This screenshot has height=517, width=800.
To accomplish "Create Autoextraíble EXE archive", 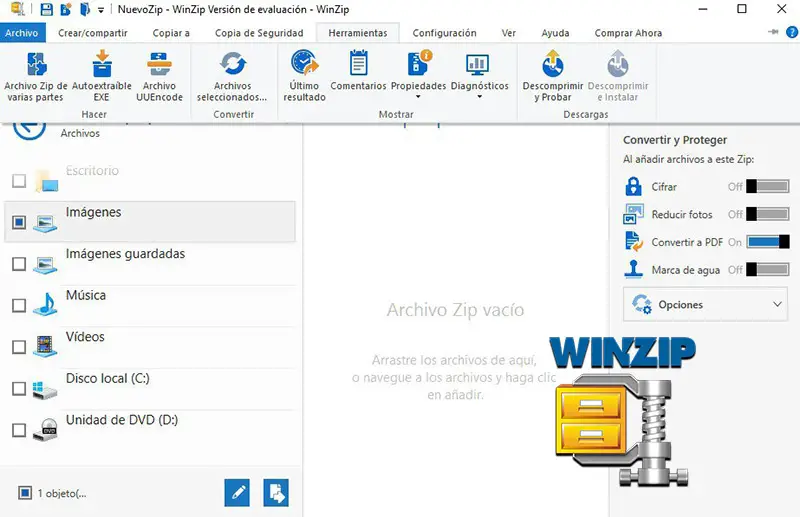I will pyautogui.click(x=102, y=77).
